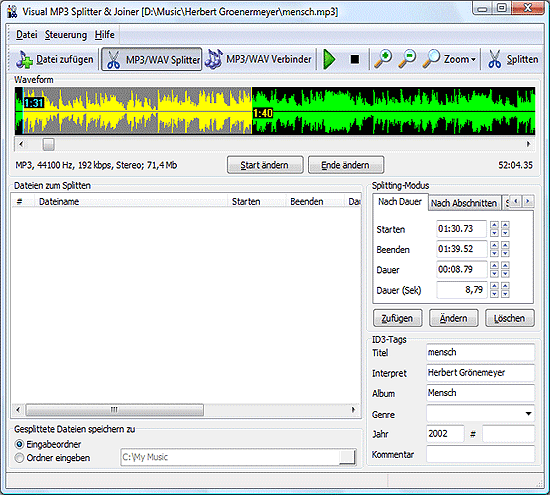Viewport: 550px width, 495px height.
Task: Zoom out with the minus magnifier icon
Action: point(407,59)
